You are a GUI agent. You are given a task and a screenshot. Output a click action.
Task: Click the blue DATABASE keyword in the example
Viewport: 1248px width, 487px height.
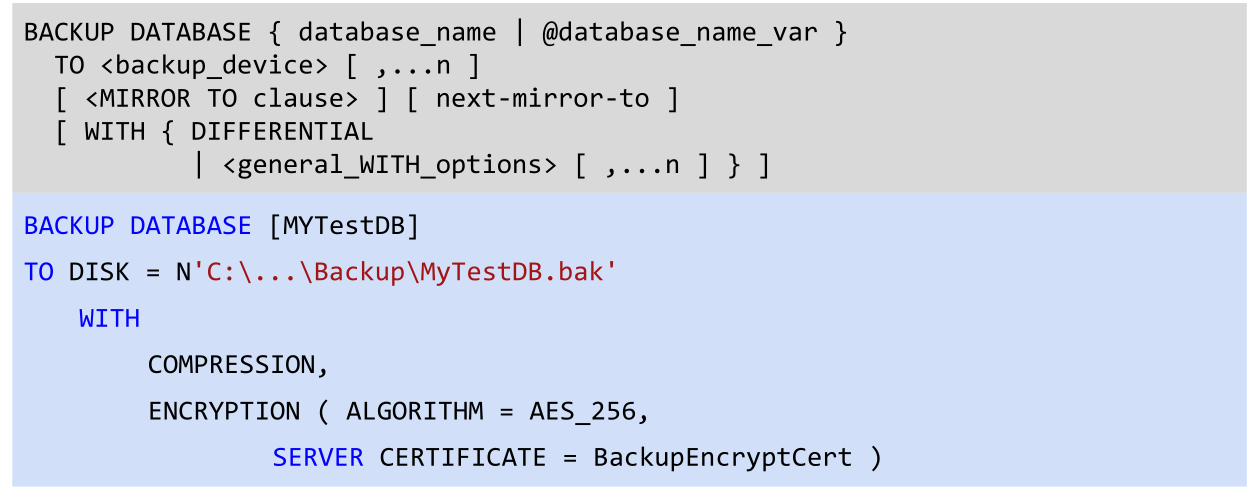pyautogui.click(x=190, y=226)
